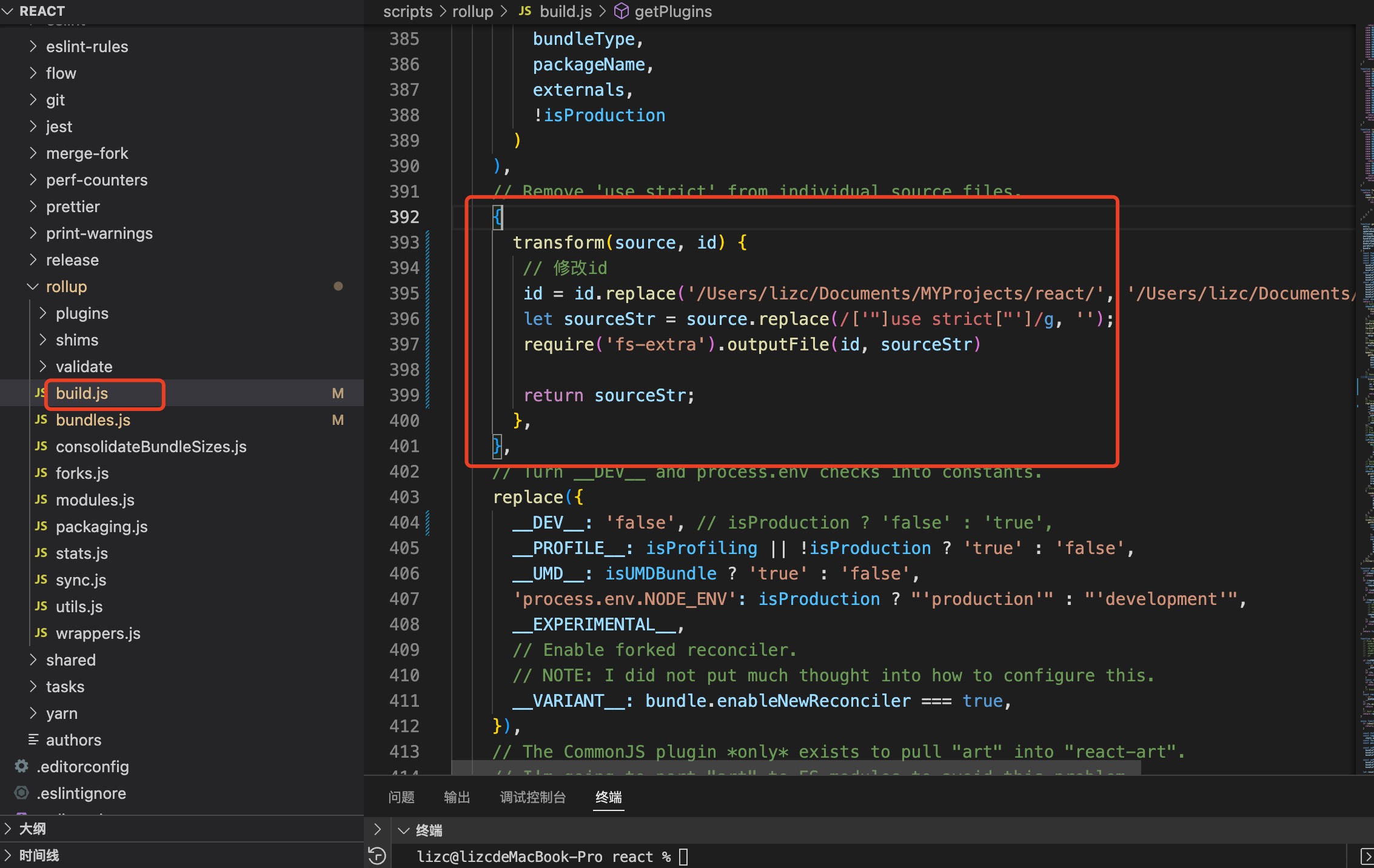Image resolution: width=1374 pixels, height=868 pixels.
Task: Expand the plugins folder
Action: coord(43,313)
